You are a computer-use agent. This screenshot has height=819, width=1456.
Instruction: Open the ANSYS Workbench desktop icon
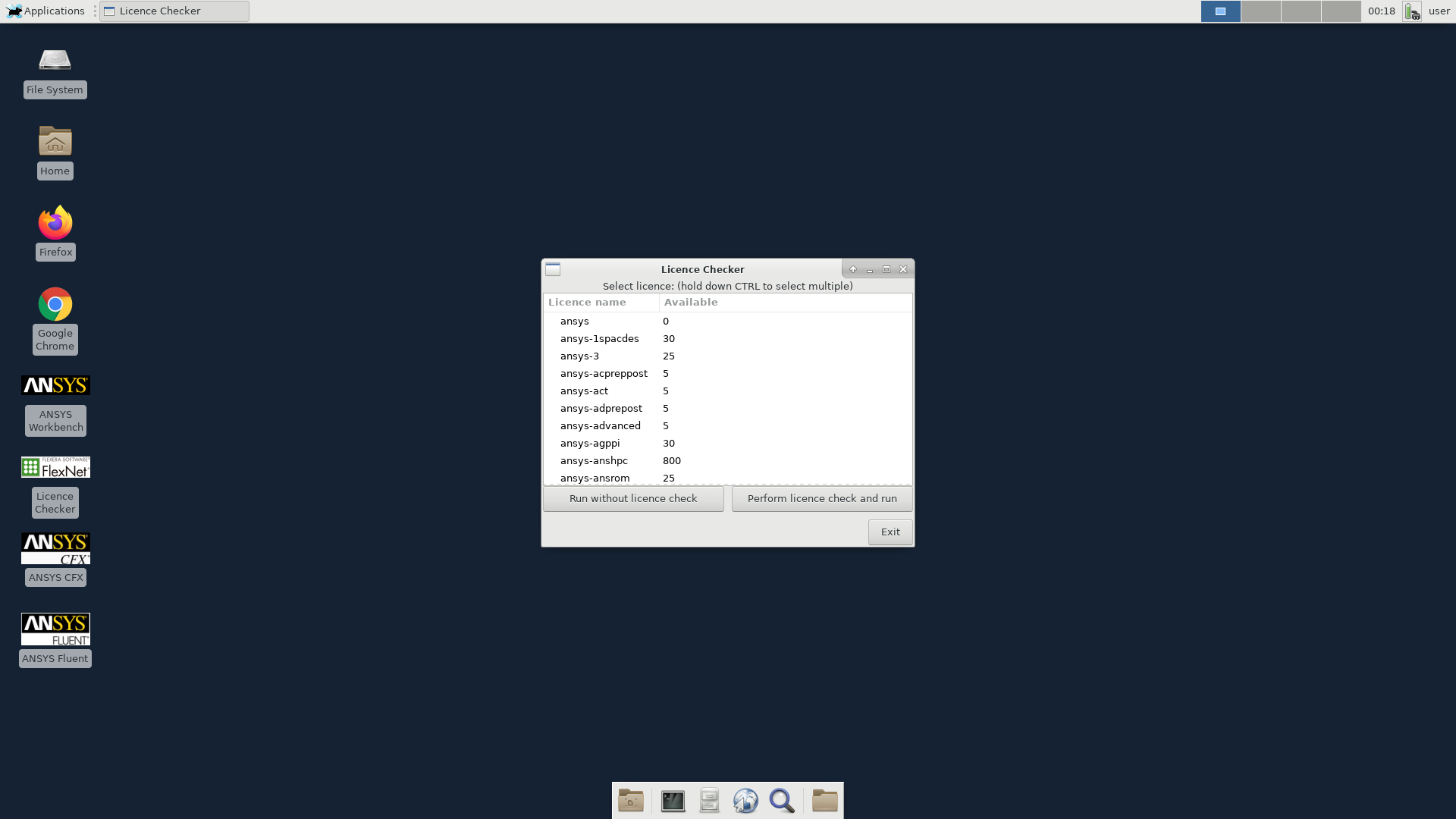coord(55,386)
